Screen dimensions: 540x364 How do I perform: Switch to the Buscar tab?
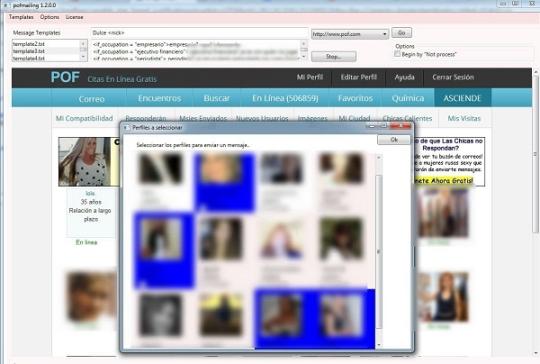click(x=216, y=98)
